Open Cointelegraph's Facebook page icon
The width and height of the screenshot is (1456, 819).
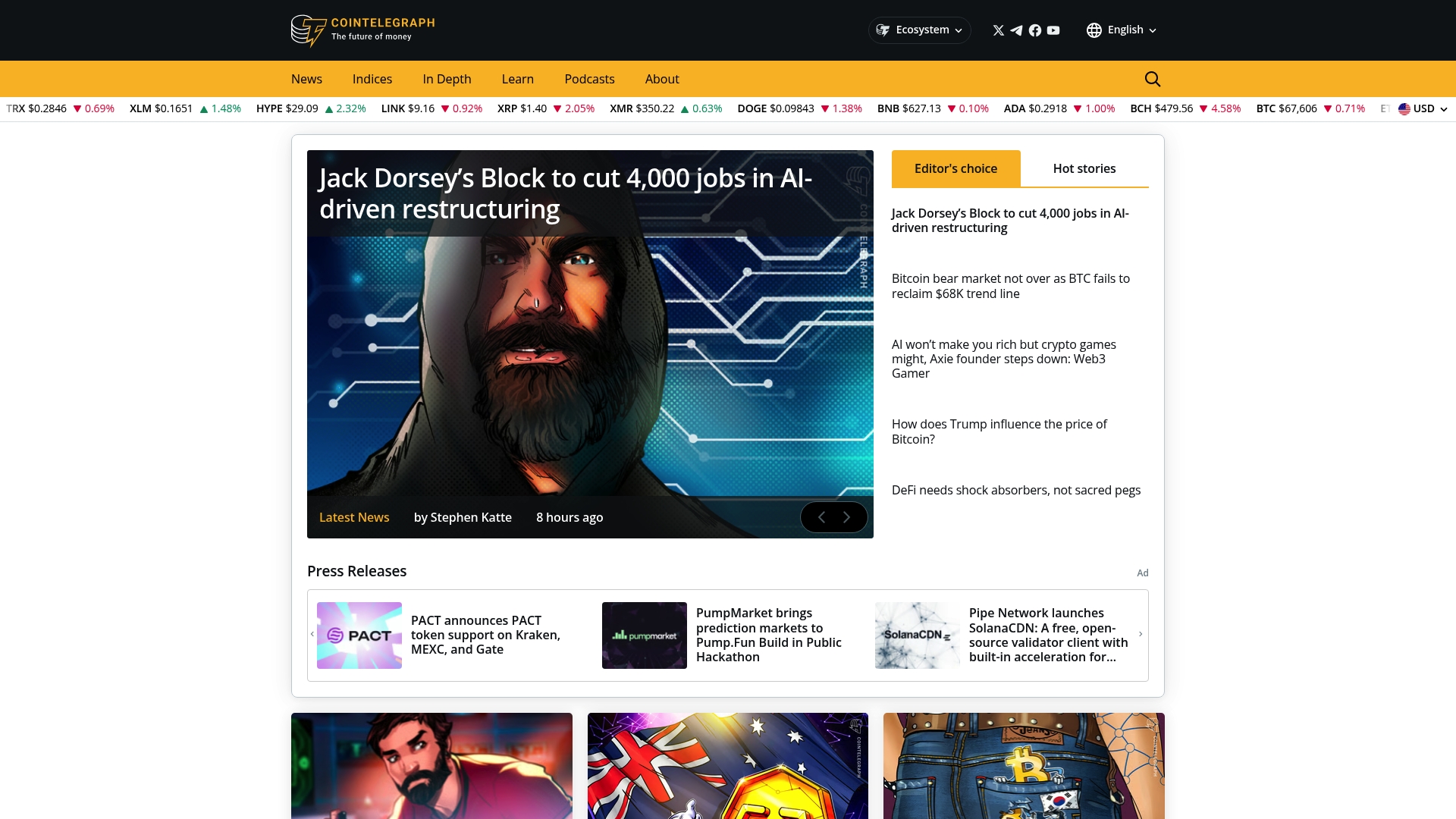point(1034,30)
